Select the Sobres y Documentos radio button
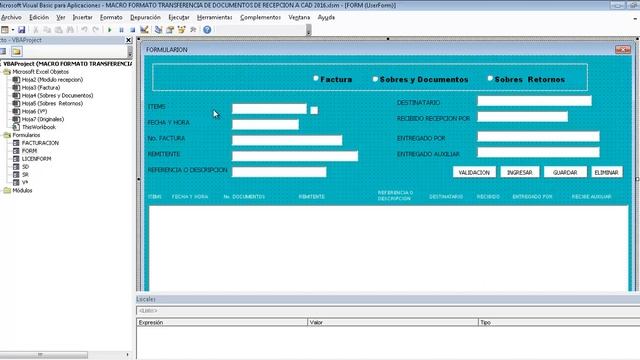Screen dimensions: 640x360 [375, 79]
